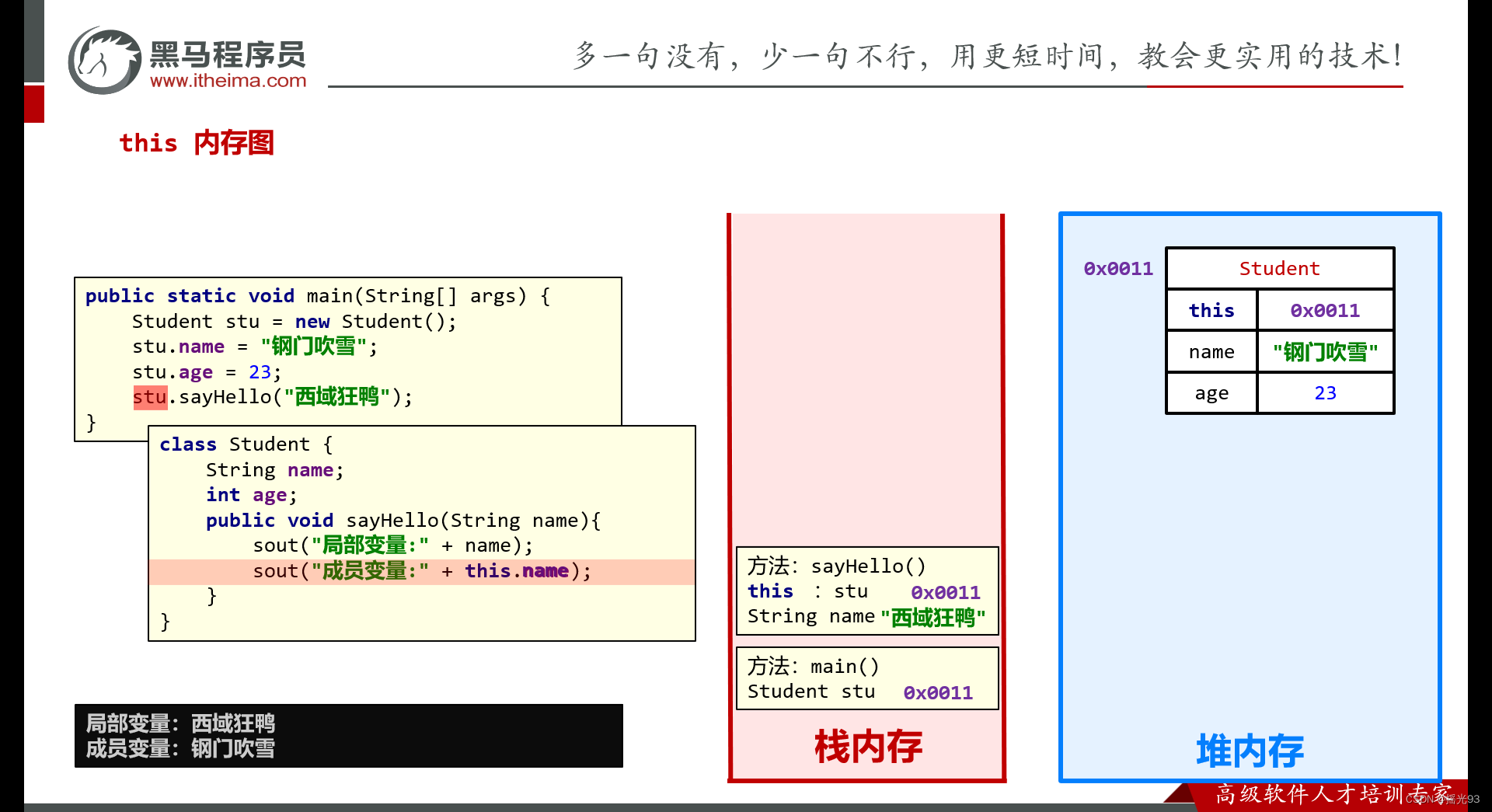This screenshot has width=1492, height=812.
Task: Click the 'this : stu 0x0011' stack entry
Action: (864, 592)
